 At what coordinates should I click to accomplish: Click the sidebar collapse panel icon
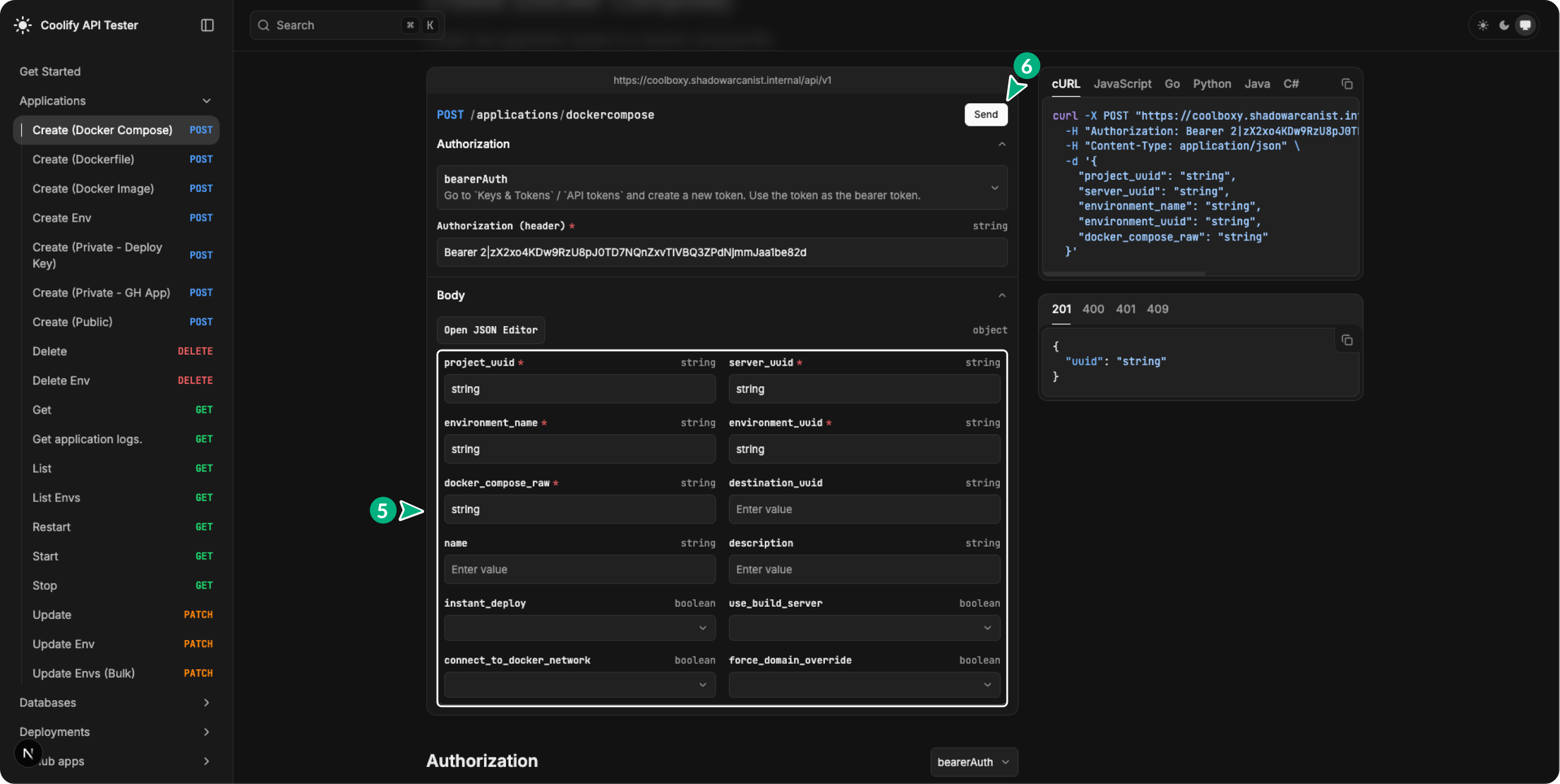click(x=207, y=25)
